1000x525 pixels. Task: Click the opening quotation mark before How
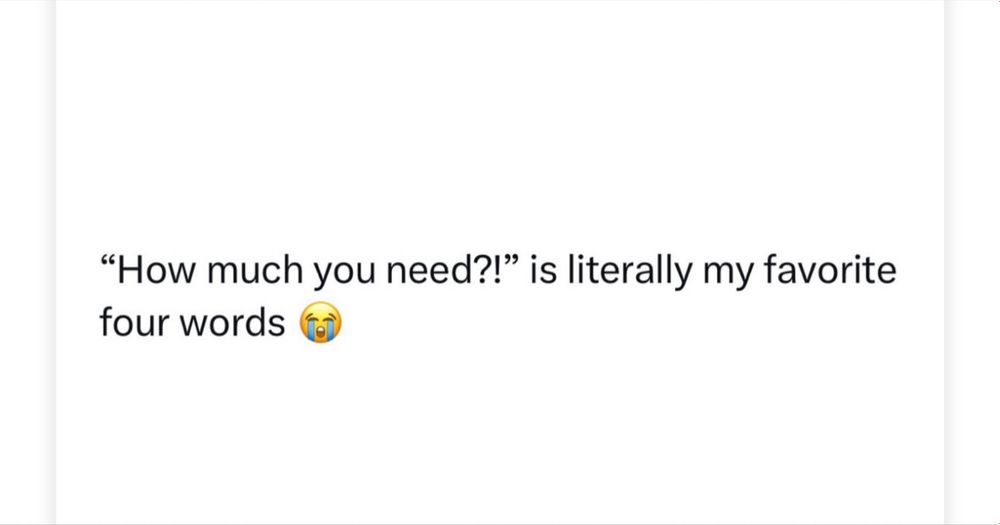107,260
